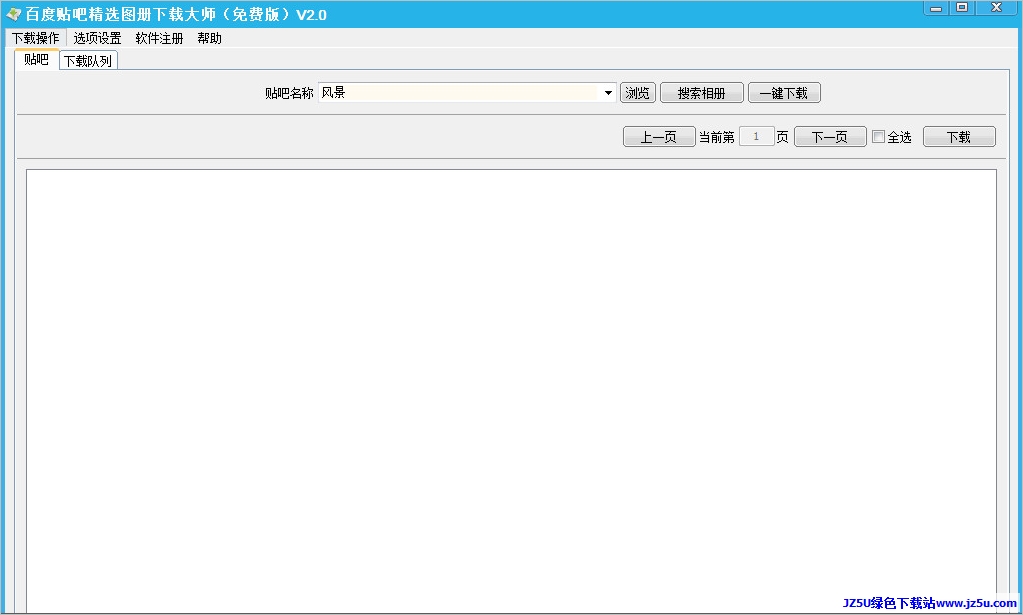
Task: Toggle the 全选 checkbox
Action: [x=878, y=136]
